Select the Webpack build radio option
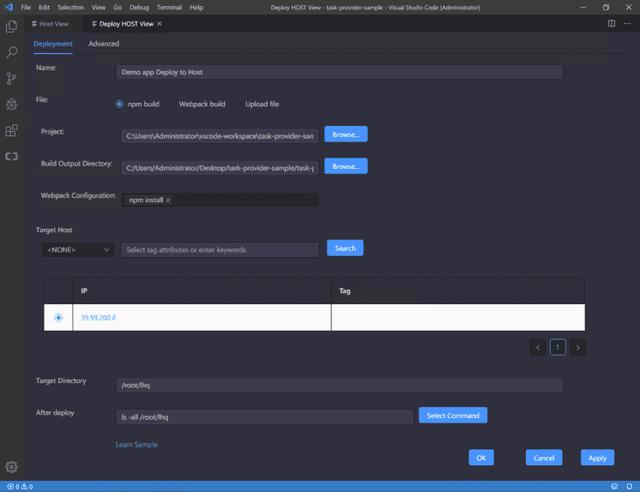The height and width of the screenshot is (492, 640). click(x=171, y=104)
